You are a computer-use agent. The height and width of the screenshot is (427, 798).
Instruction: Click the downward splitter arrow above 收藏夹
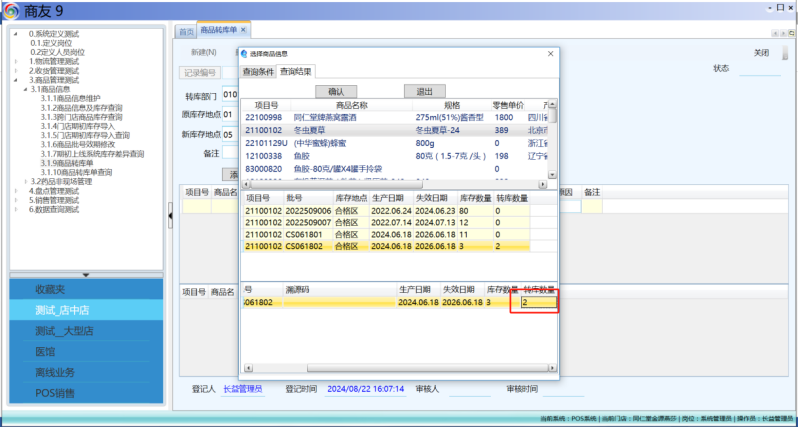coord(86,275)
